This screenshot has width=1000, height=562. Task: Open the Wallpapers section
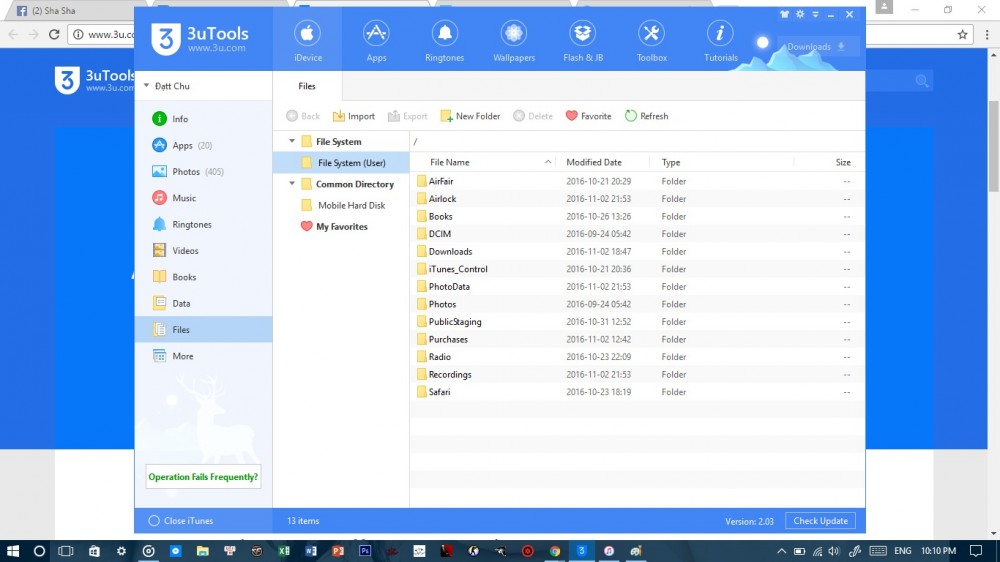click(x=513, y=40)
